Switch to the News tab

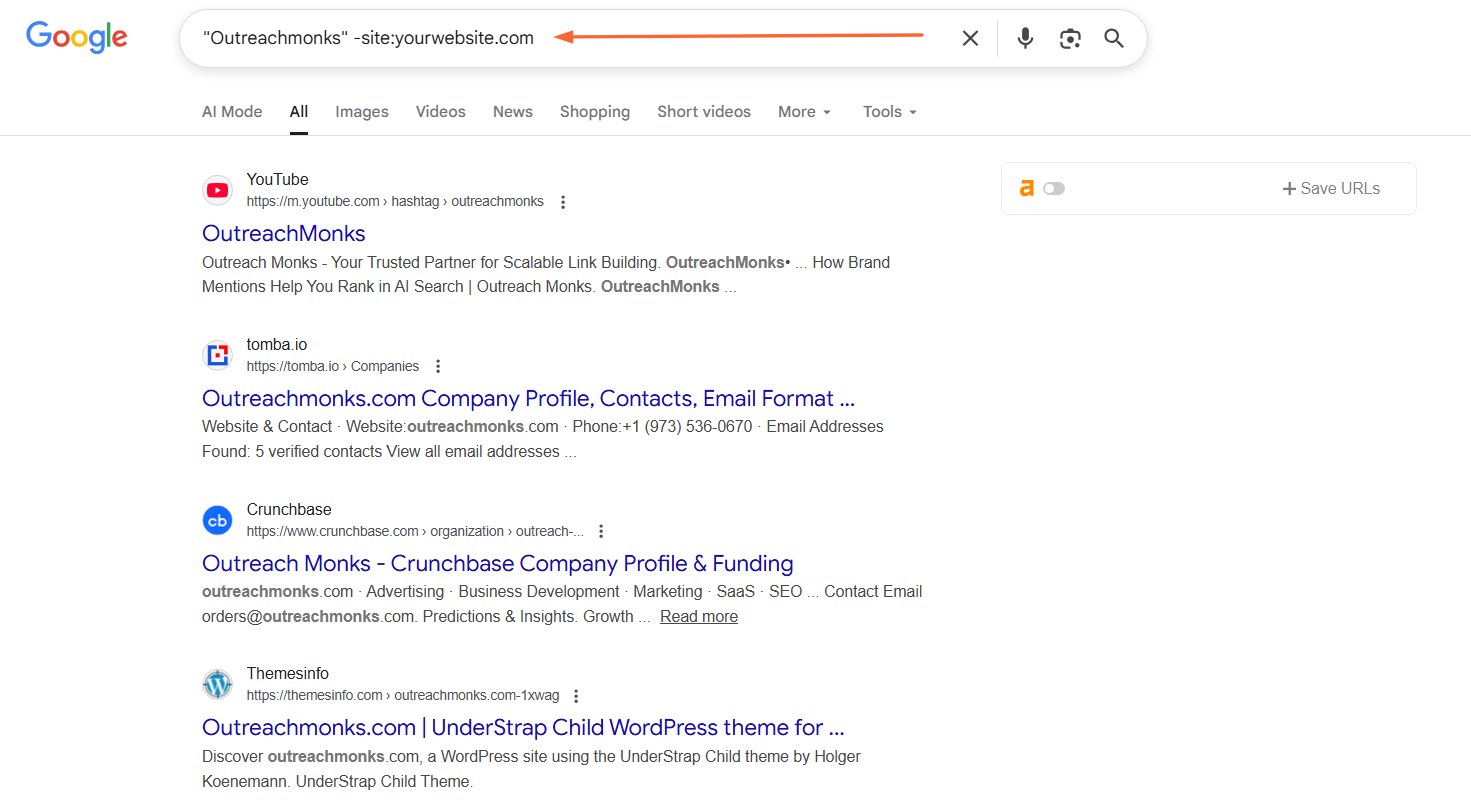click(512, 111)
